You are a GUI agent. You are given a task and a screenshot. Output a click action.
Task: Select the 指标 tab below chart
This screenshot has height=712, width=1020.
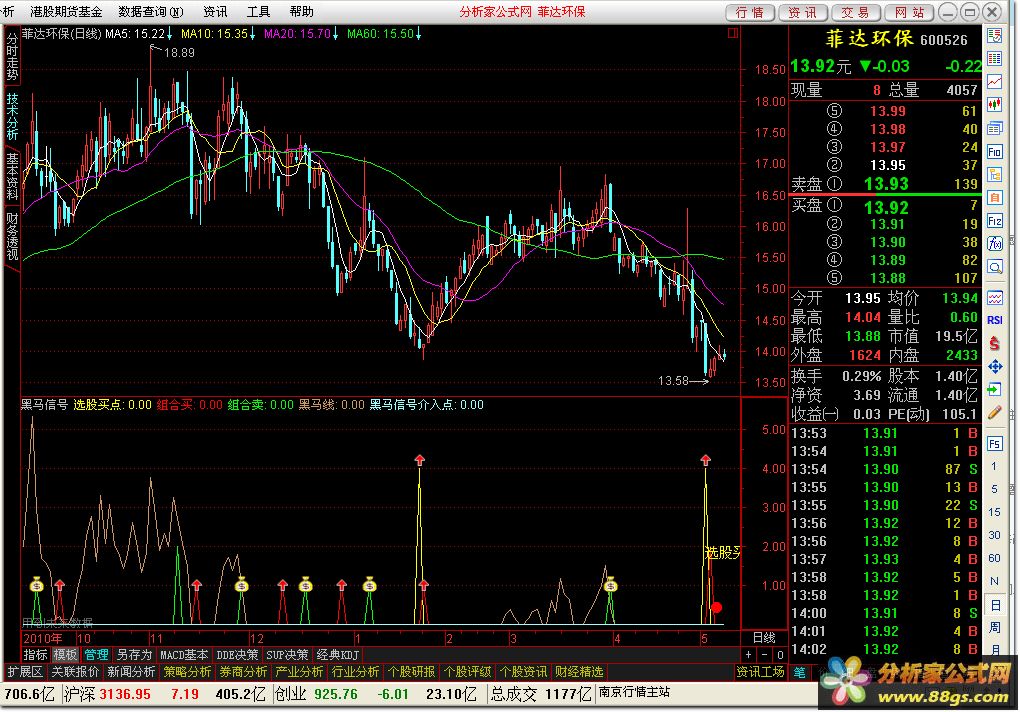click(x=36, y=655)
